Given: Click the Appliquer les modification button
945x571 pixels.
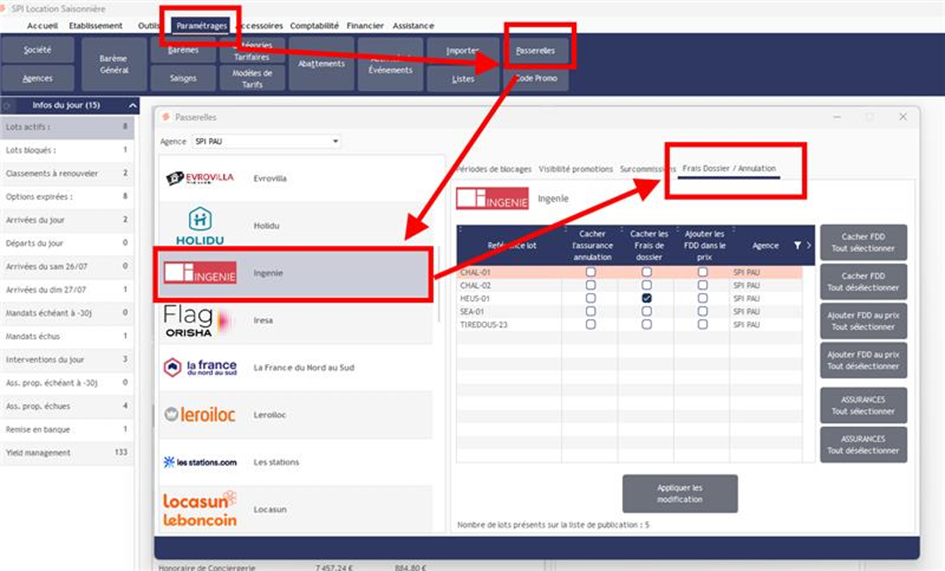Looking at the screenshot, I should coord(680,494).
